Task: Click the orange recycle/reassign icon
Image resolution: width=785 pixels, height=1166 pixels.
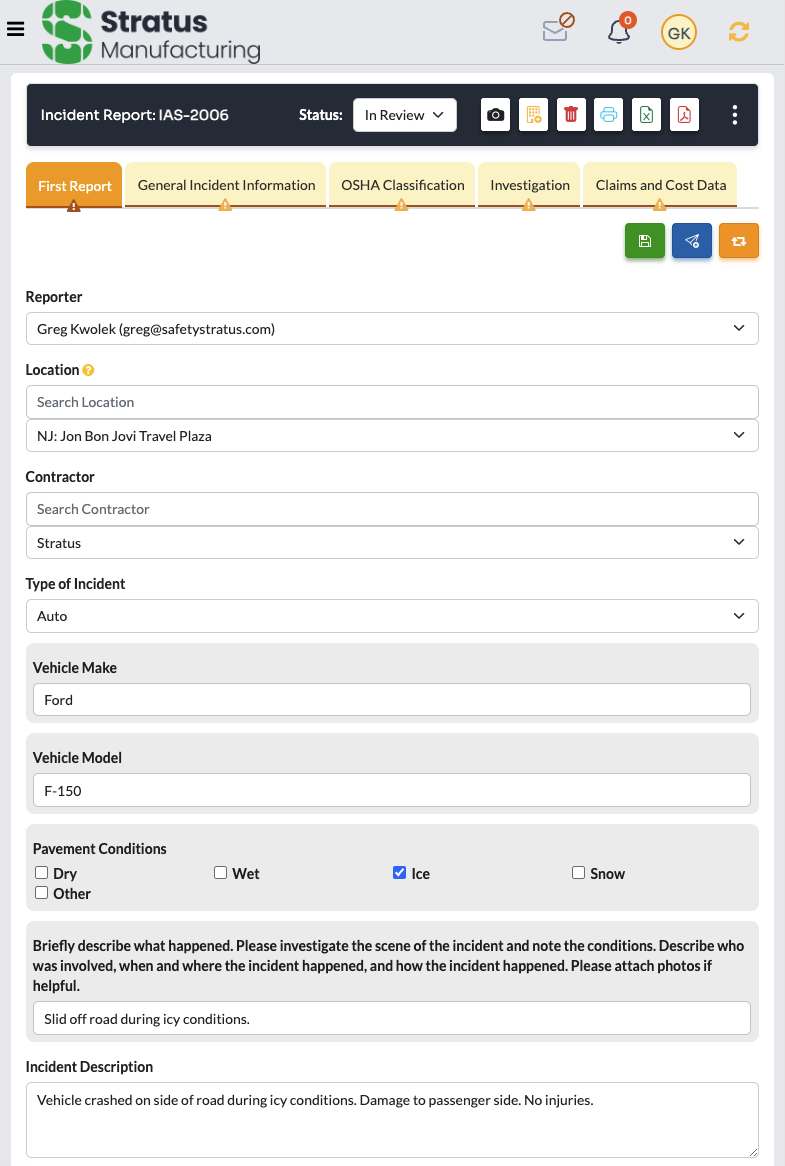Action: 738,240
